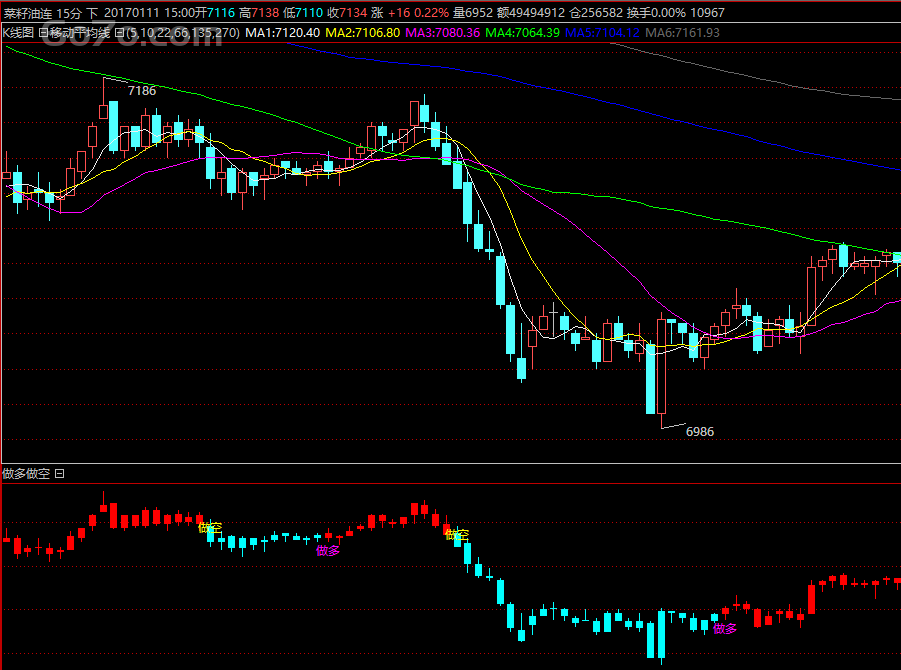This screenshot has width=901, height=670.
Task: Click the first 做空 signal label
Action: (210, 527)
